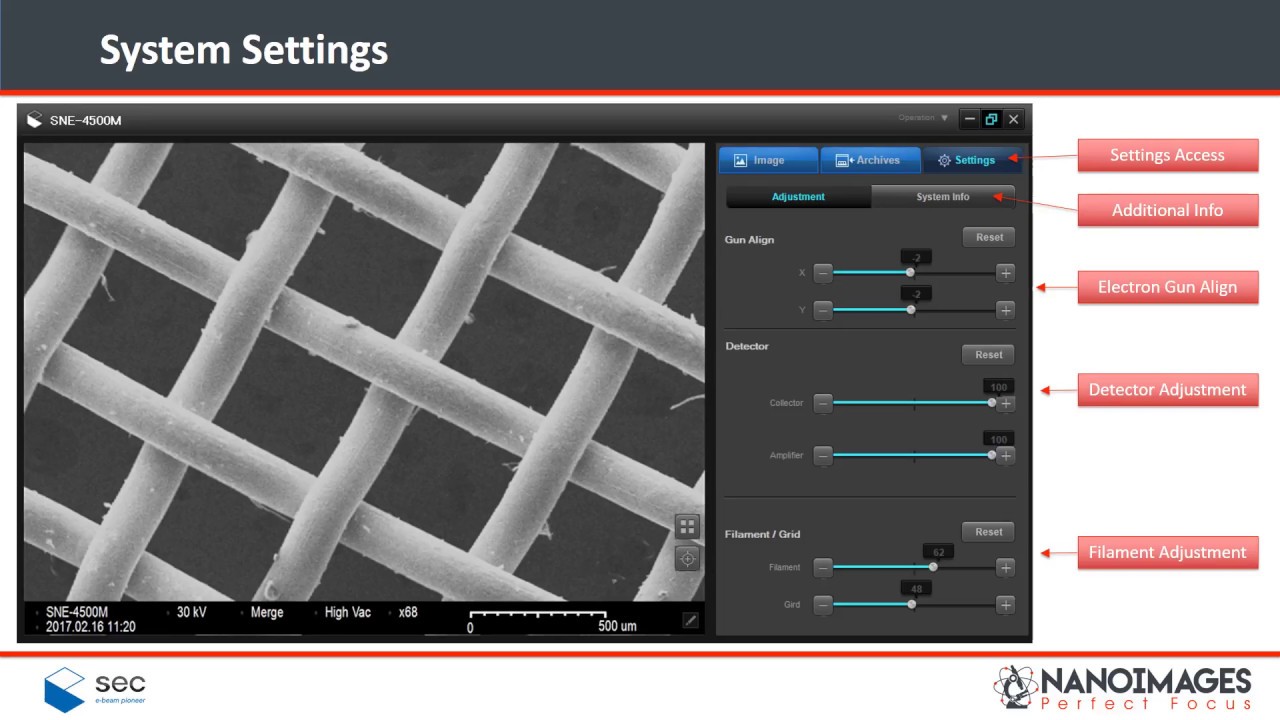Image resolution: width=1280 pixels, height=720 pixels.
Task: Reset the Detector settings
Action: tap(989, 355)
